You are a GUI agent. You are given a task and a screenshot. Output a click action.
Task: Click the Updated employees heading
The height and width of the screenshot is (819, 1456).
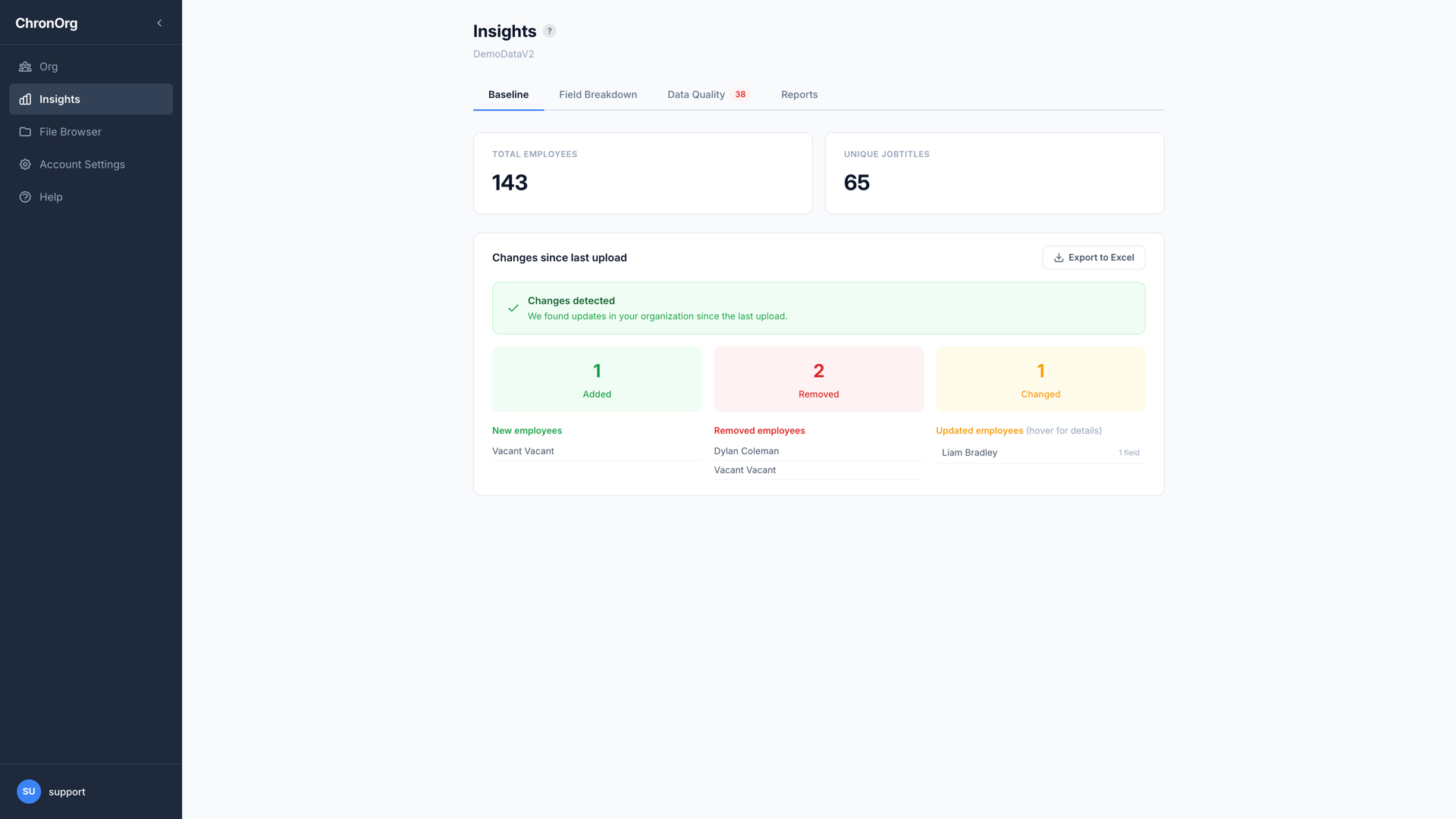[979, 431]
